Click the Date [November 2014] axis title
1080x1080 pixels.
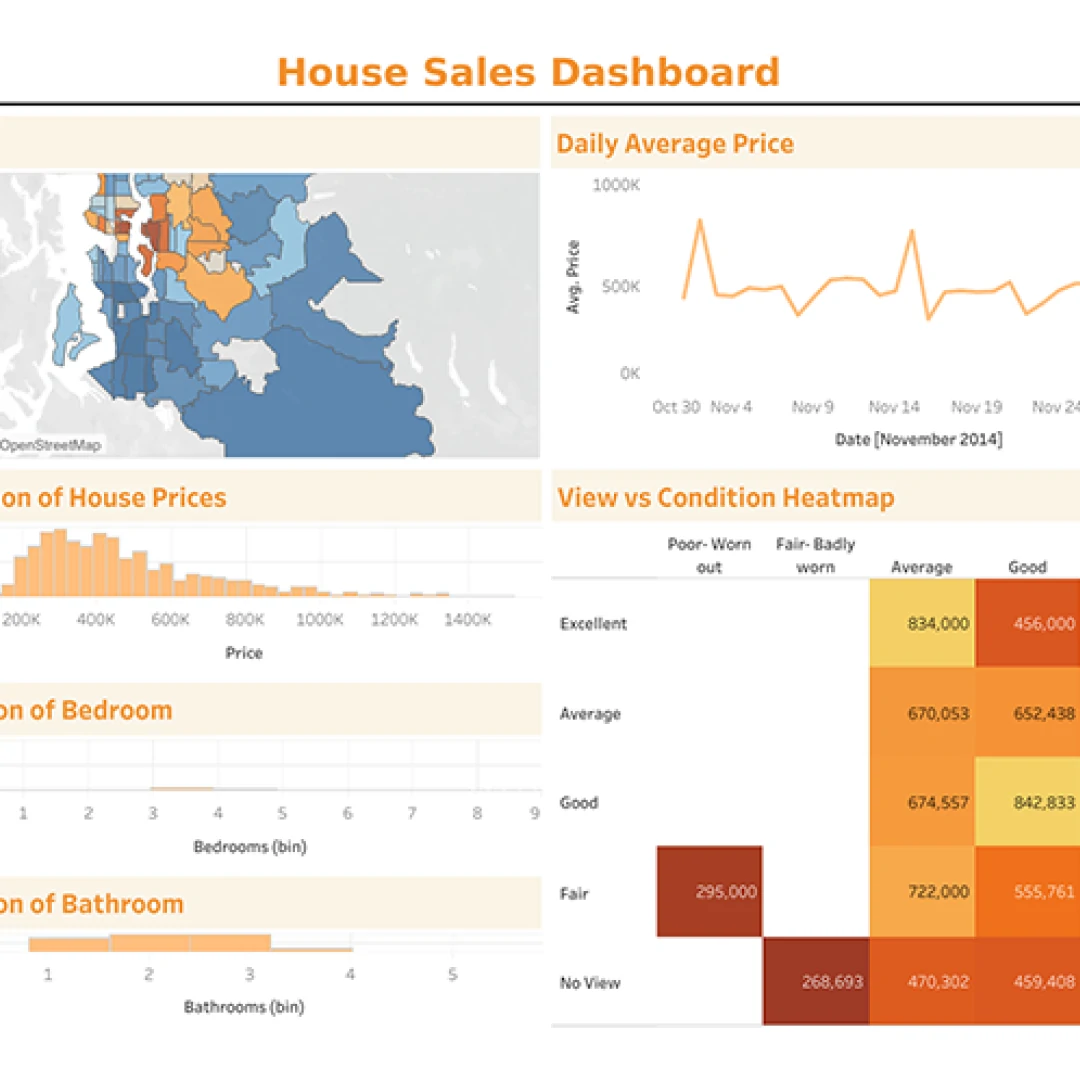coord(918,439)
